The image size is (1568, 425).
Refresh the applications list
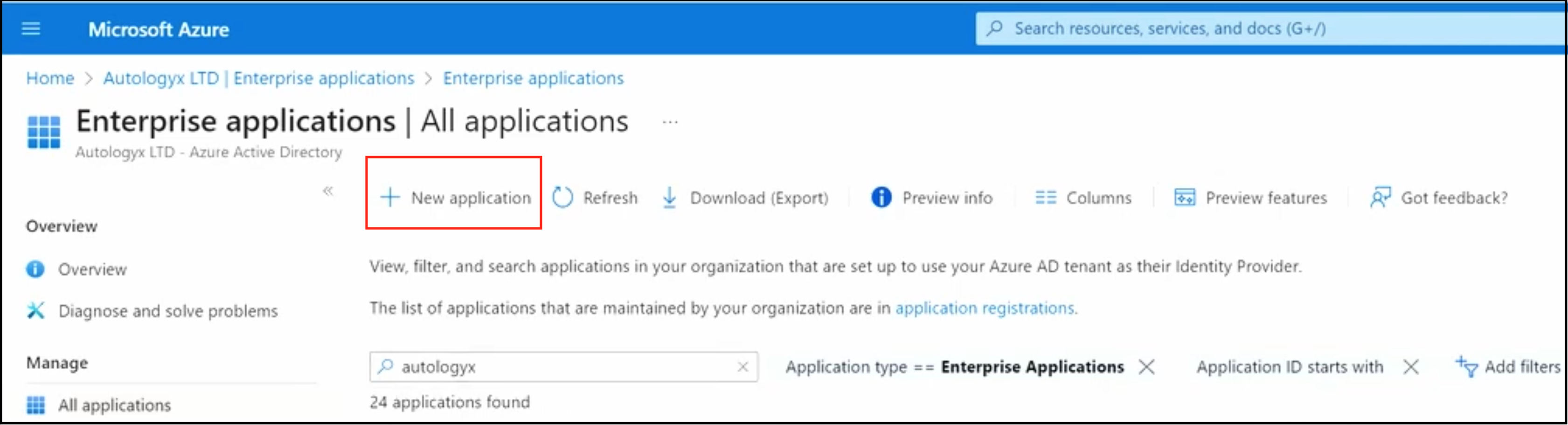[x=595, y=198]
